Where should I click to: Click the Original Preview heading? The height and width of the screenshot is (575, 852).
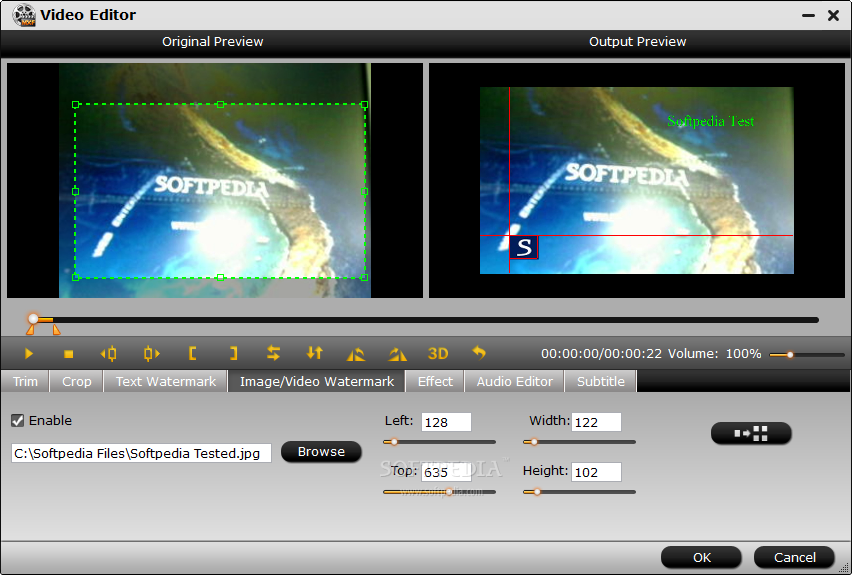coord(212,42)
